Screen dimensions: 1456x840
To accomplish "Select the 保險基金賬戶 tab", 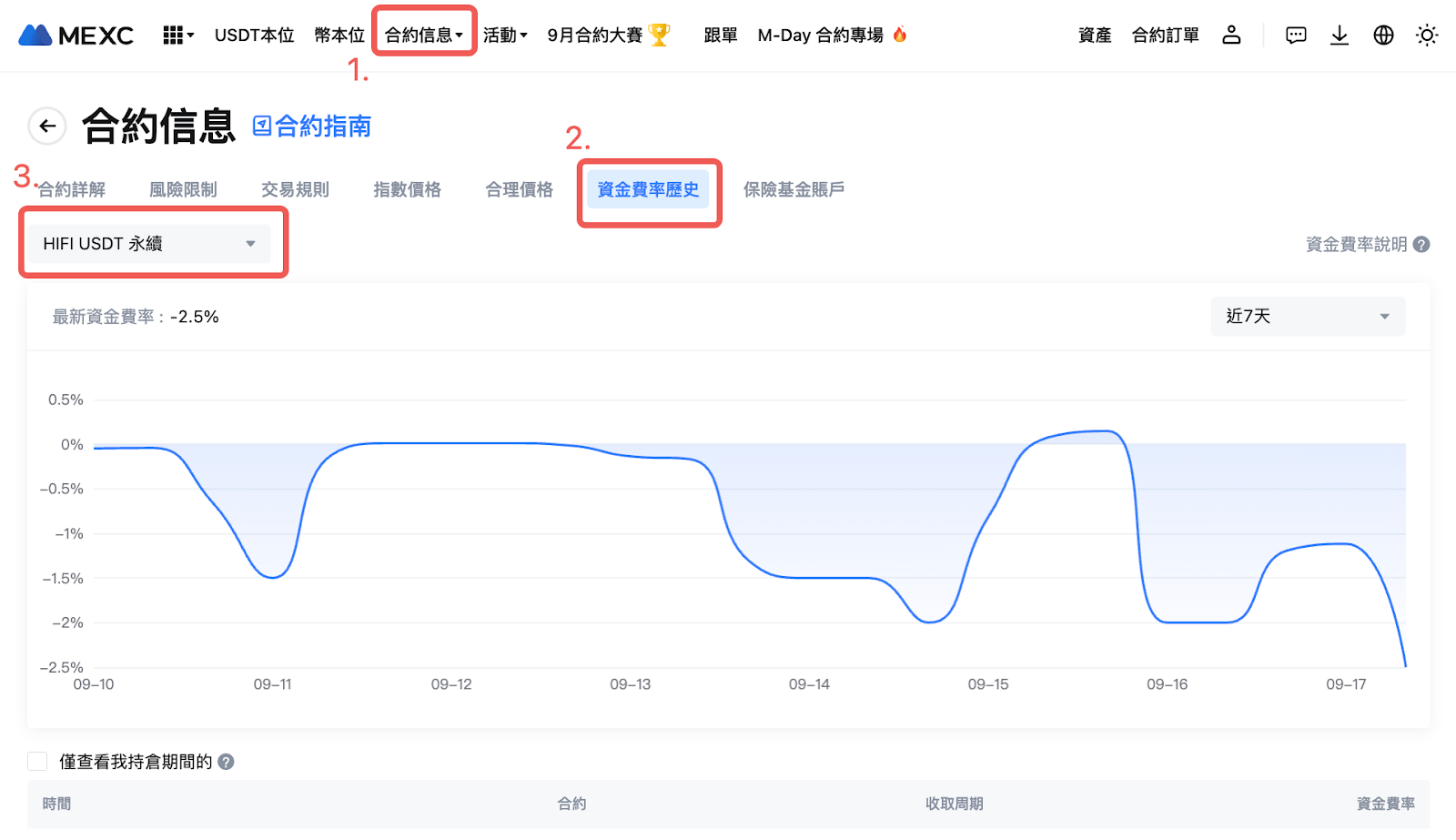I will (x=794, y=190).
